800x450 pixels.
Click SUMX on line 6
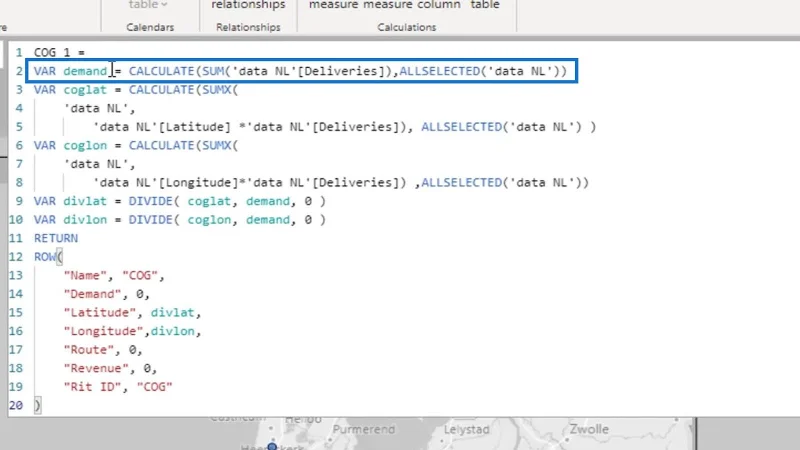coord(217,145)
